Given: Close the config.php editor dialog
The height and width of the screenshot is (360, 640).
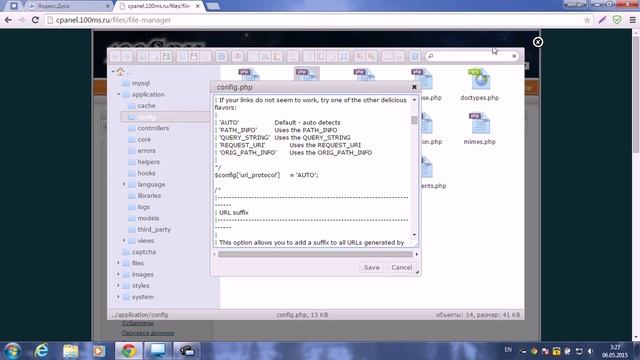Looking at the screenshot, I should pyautogui.click(x=414, y=87).
